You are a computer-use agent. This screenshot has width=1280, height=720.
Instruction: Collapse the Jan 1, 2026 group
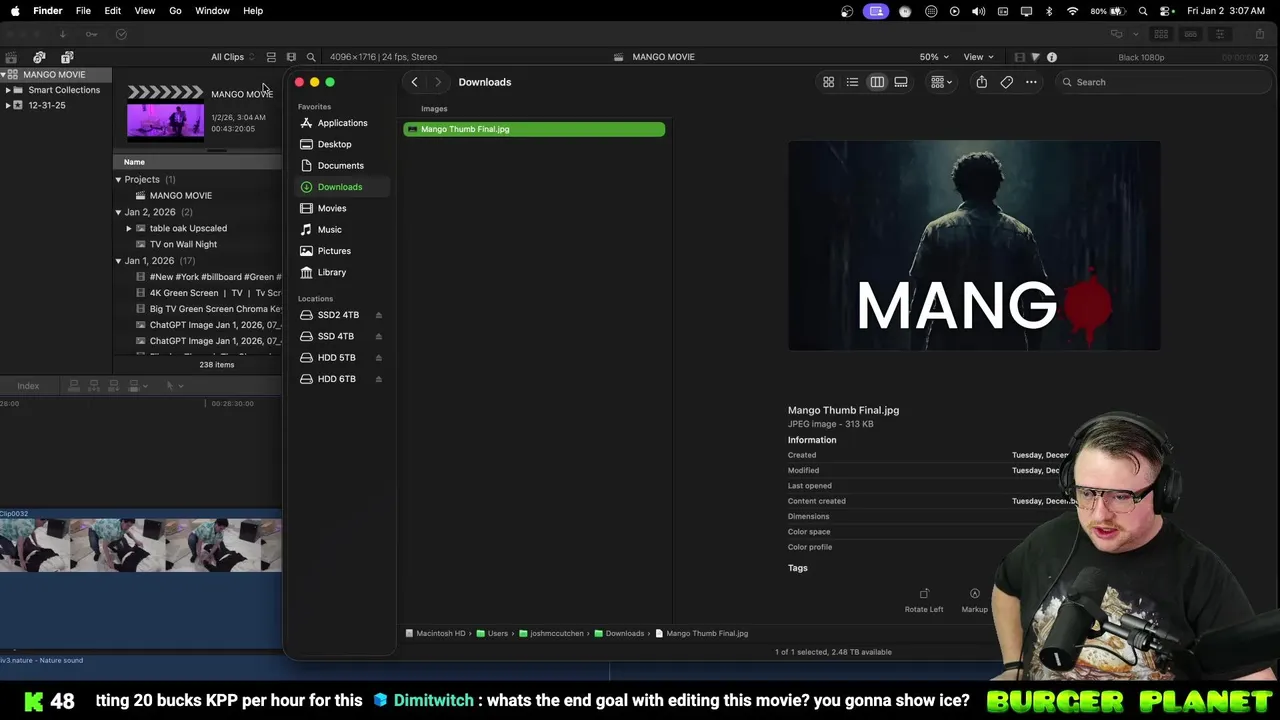tap(118, 261)
